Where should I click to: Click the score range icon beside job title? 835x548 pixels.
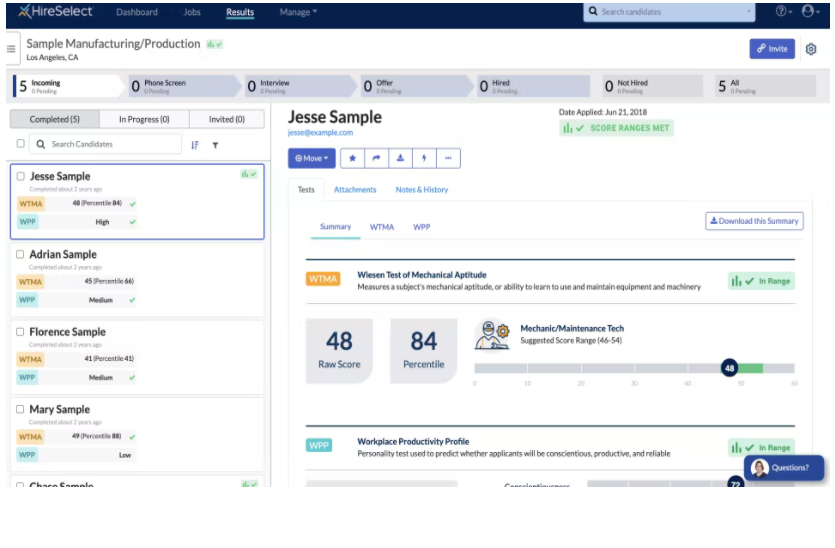click(x=215, y=44)
